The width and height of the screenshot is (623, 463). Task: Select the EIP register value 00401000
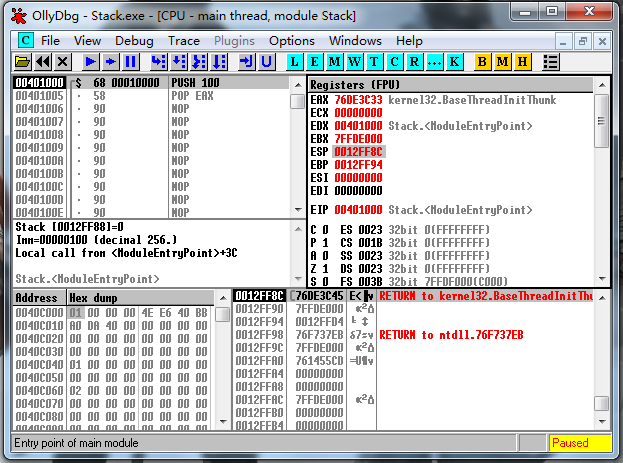(358, 210)
